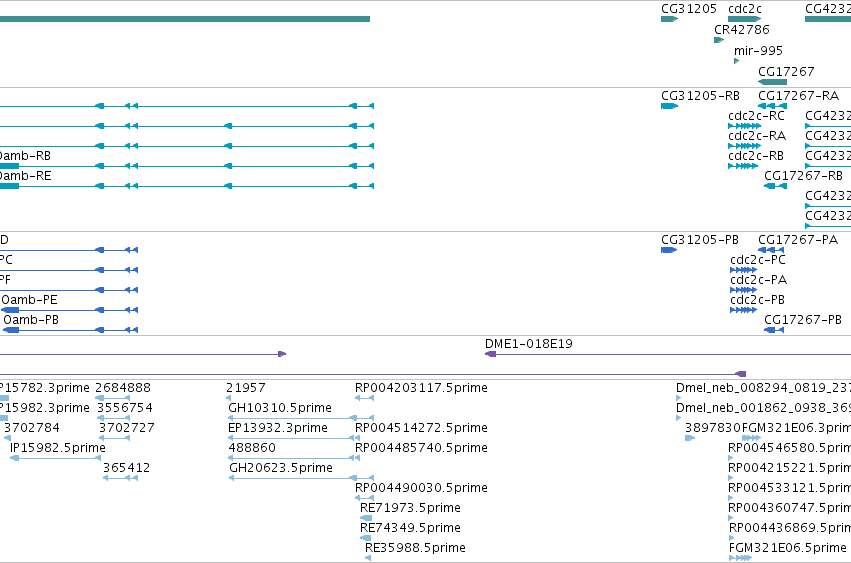Select the RE74349.5prime EST
This screenshot has width=851, height=563.
366,538
